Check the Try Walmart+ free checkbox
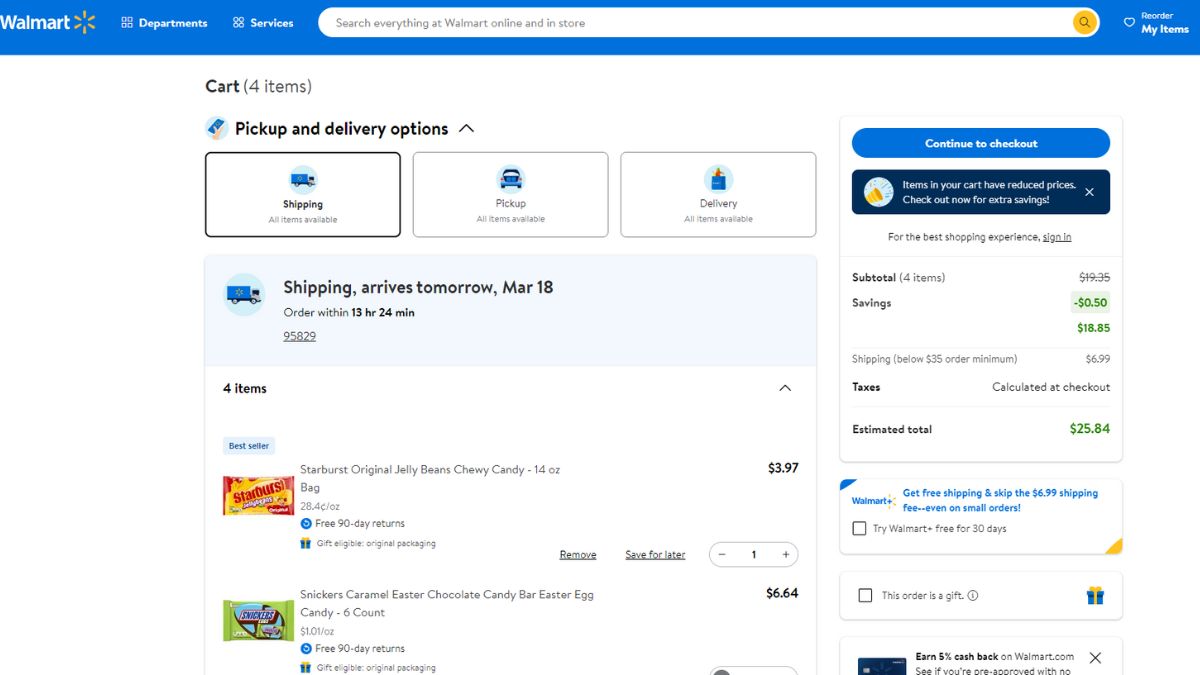 (x=859, y=528)
